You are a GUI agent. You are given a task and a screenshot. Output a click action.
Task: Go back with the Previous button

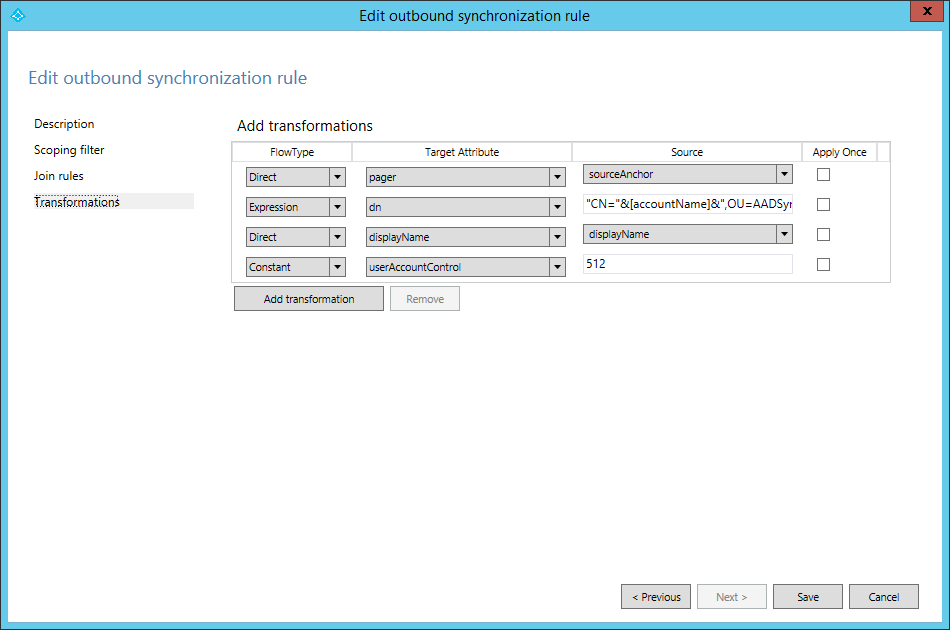coord(656,597)
